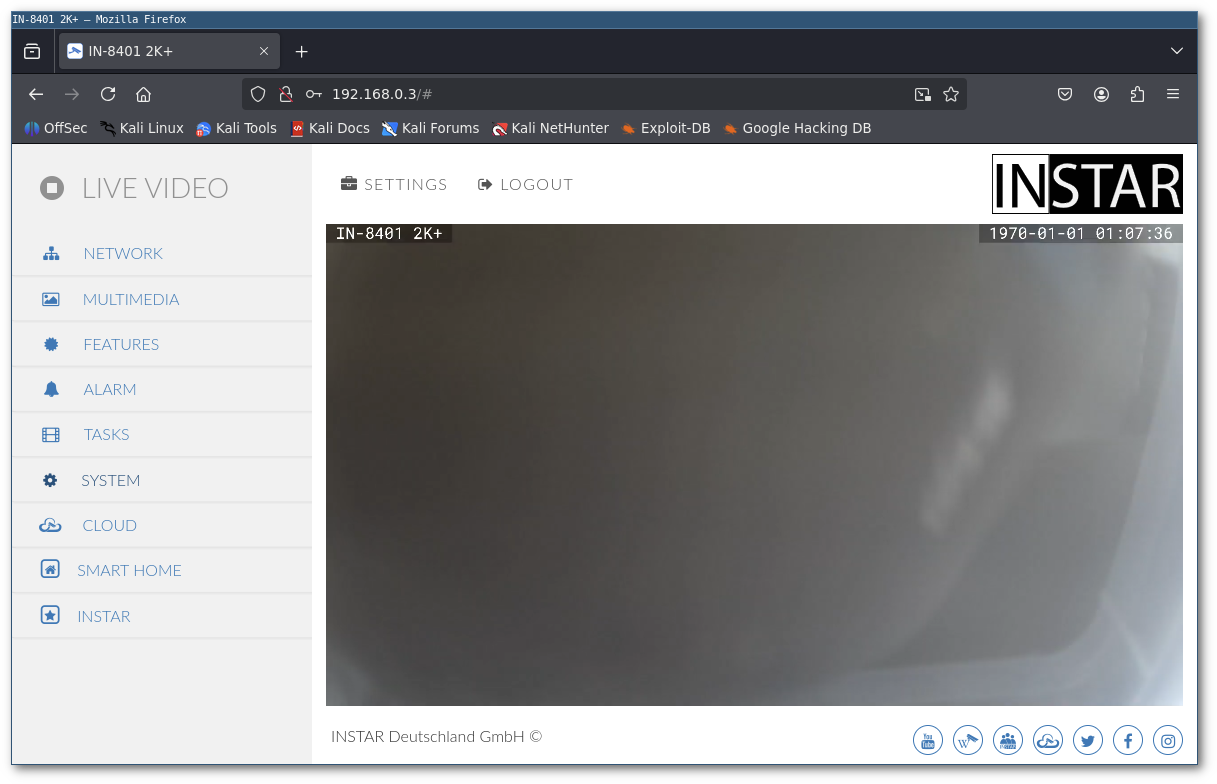The image size is (1217, 784).
Task: Open the INSTAR YouTube channel icon
Action: [x=928, y=741]
